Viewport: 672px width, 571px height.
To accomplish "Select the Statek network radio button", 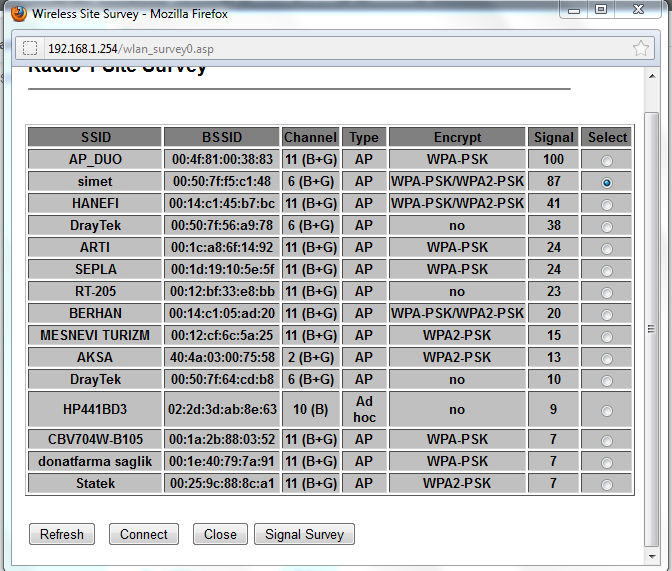I will (607, 484).
